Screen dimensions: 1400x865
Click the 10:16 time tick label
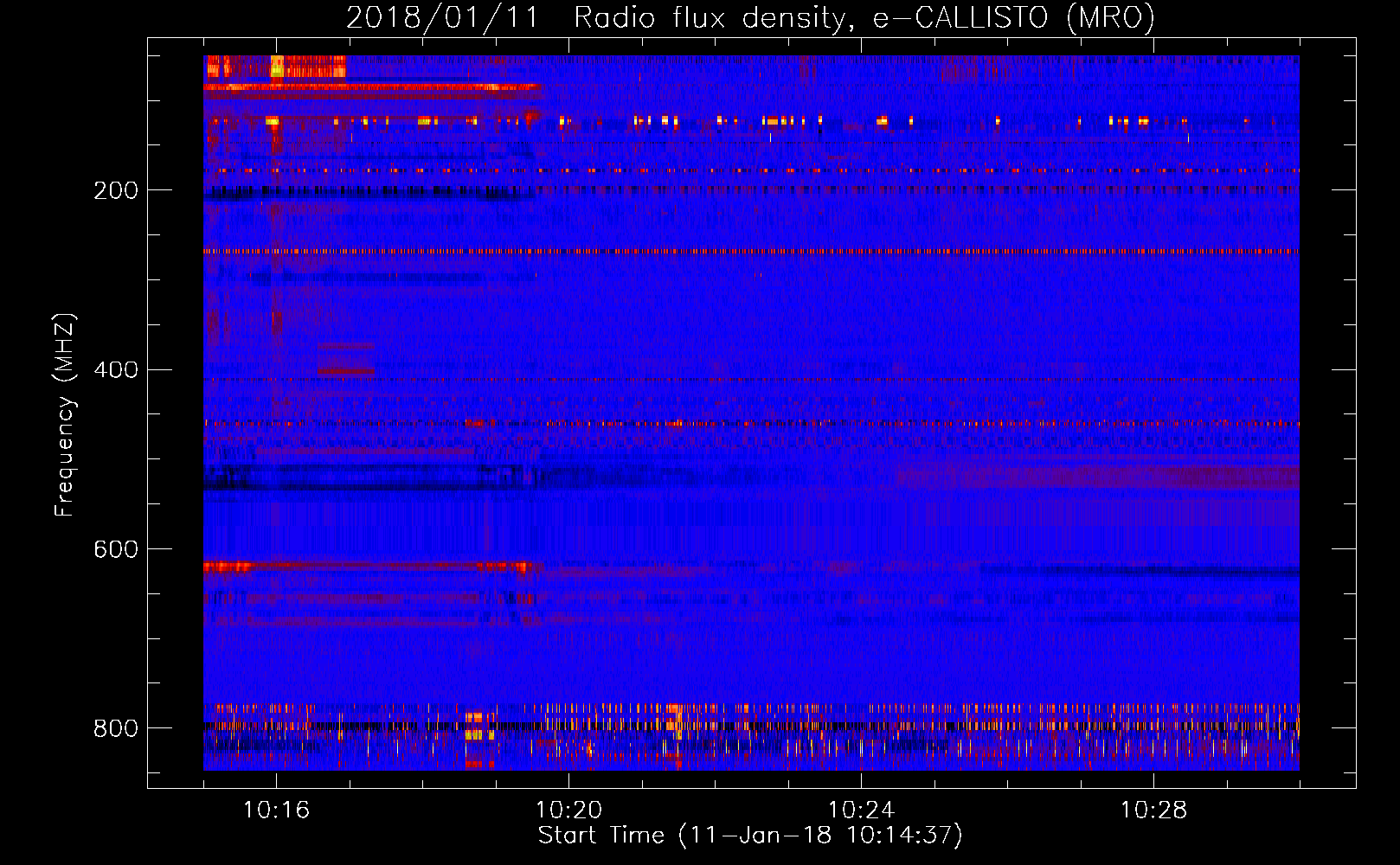pyautogui.click(x=276, y=811)
